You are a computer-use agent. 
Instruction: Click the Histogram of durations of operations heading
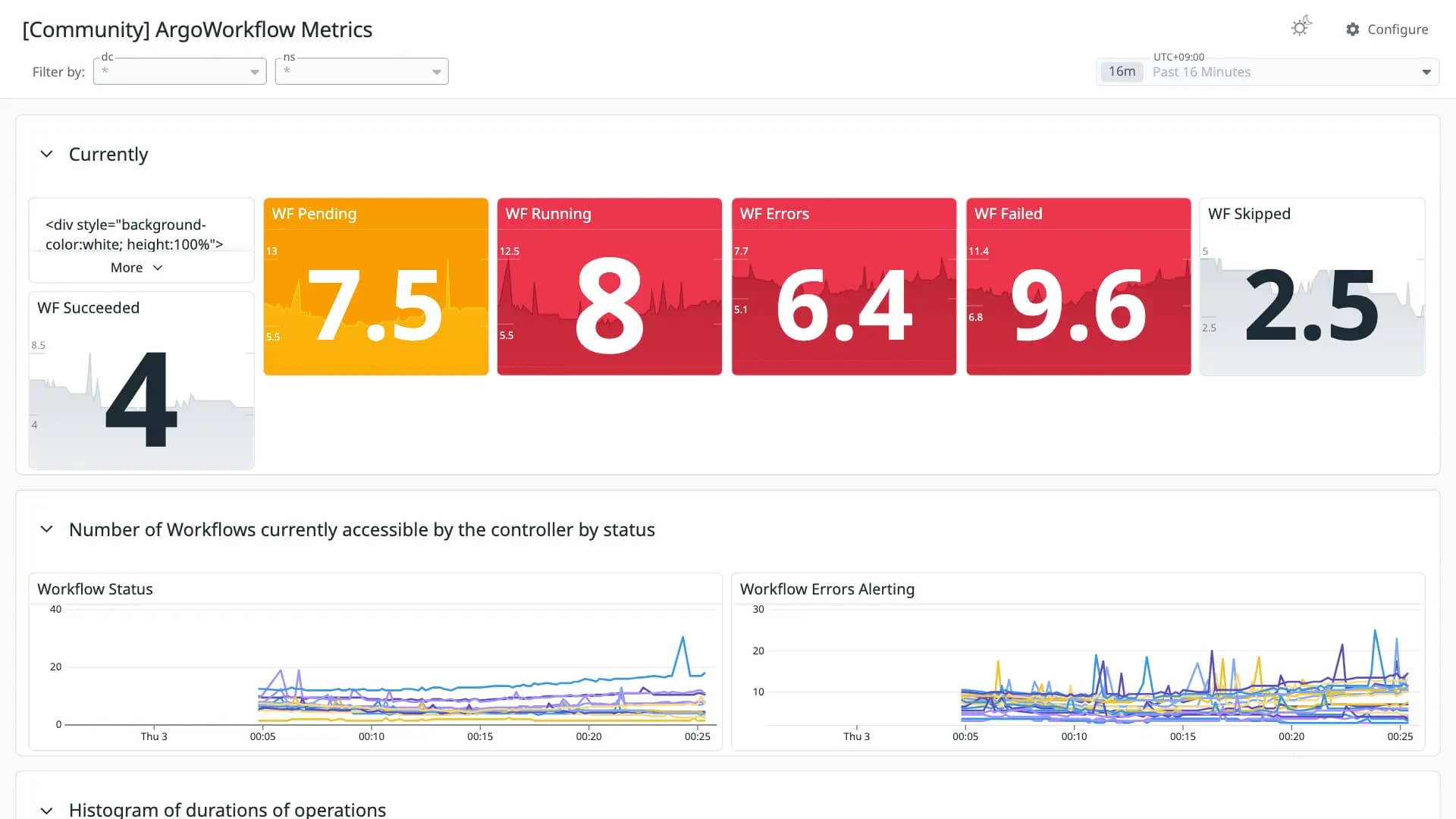tap(227, 809)
